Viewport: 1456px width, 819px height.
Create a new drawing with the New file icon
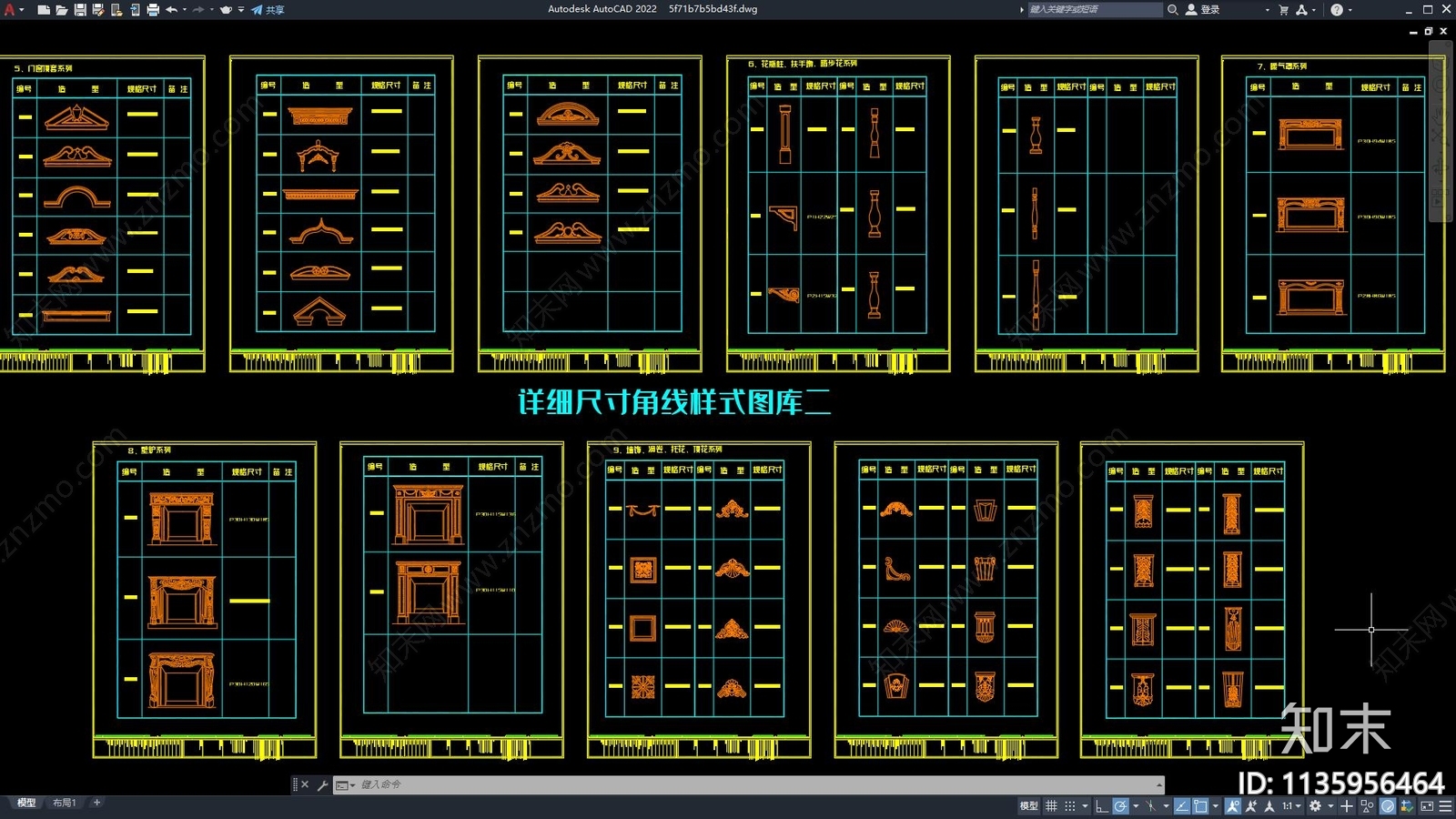tap(44, 10)
